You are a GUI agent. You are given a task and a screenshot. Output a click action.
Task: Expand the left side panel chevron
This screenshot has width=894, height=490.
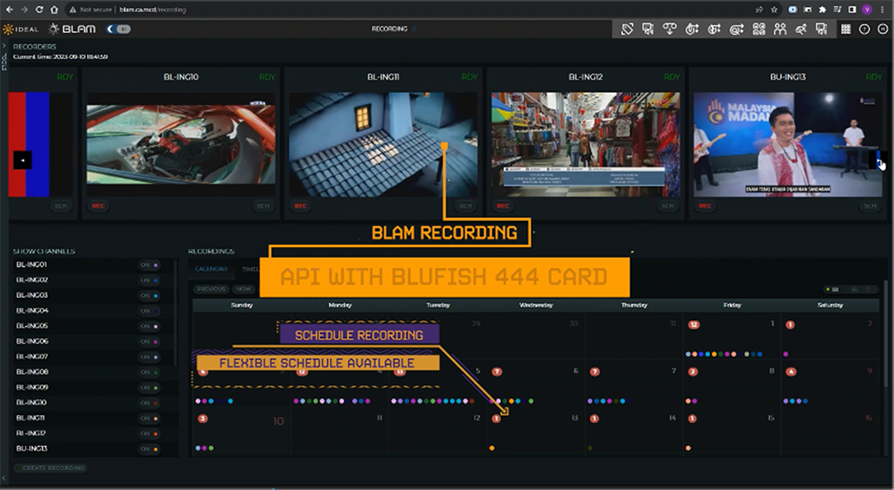pos(4,46)
